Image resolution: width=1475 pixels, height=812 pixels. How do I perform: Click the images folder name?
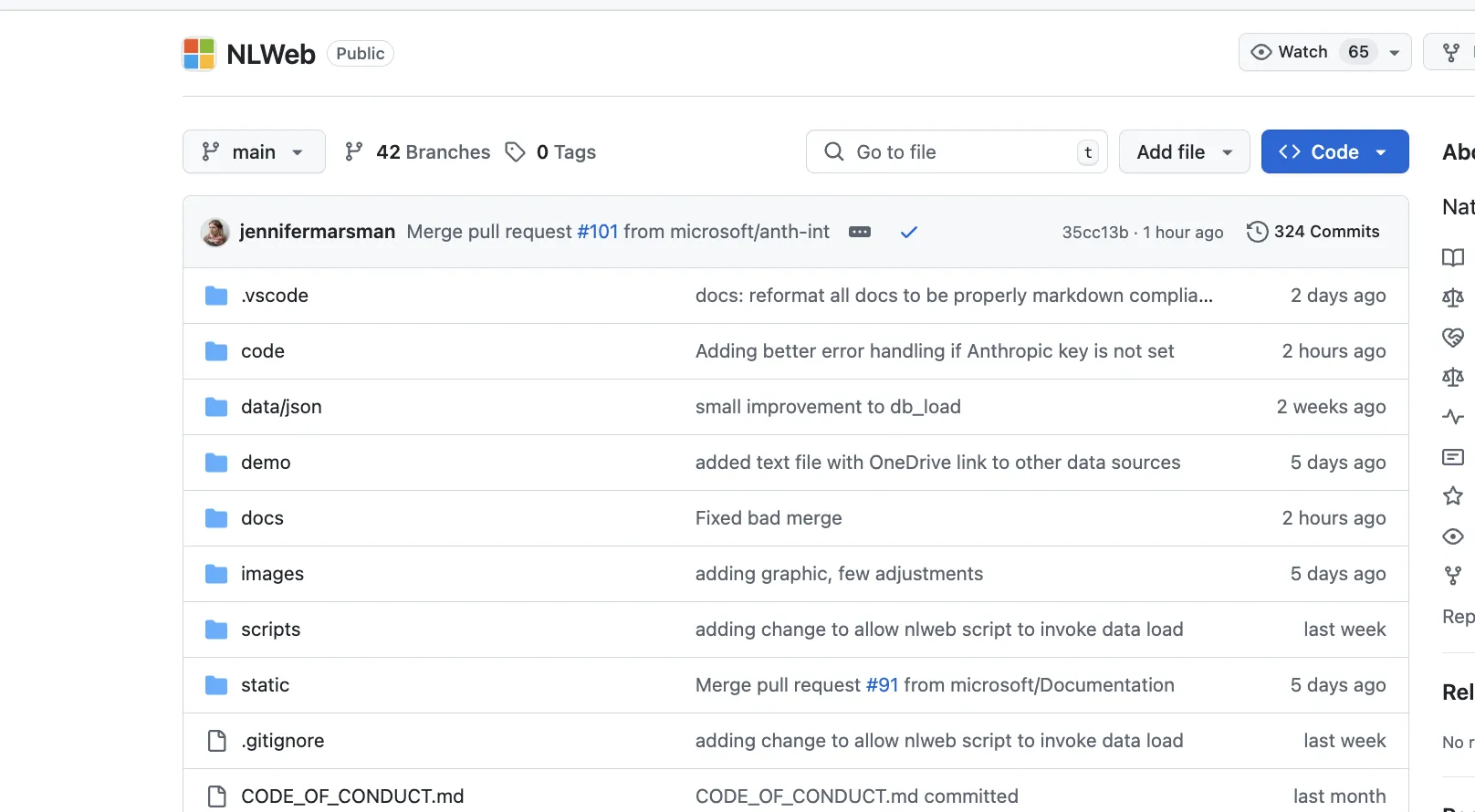pos(272,574)
